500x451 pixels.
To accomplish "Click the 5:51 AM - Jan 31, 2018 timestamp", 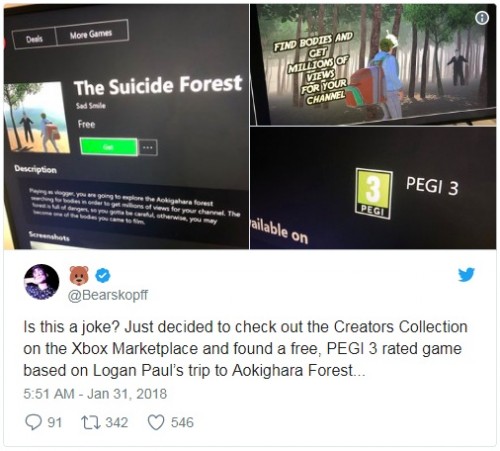I will tap(95, 394).
